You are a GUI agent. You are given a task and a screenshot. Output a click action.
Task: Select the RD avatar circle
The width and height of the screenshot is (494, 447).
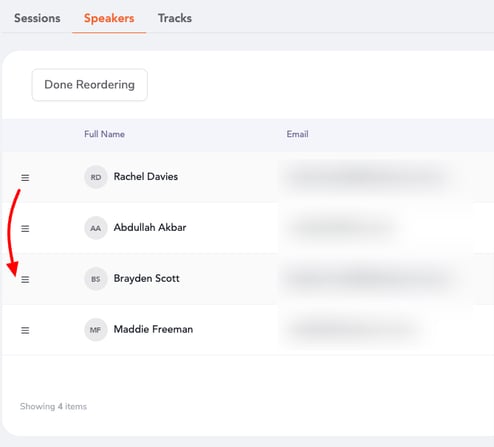[96, 177]
